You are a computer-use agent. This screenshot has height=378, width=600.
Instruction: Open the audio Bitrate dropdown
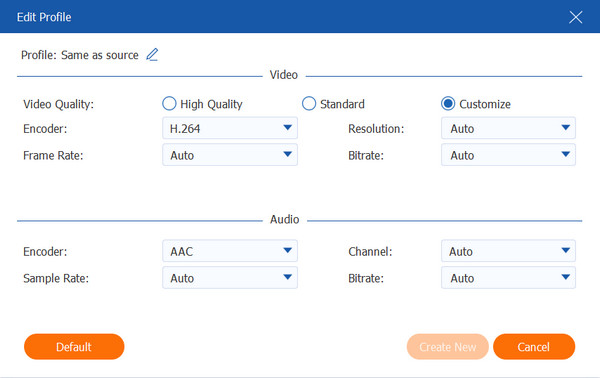coord(508,278)
